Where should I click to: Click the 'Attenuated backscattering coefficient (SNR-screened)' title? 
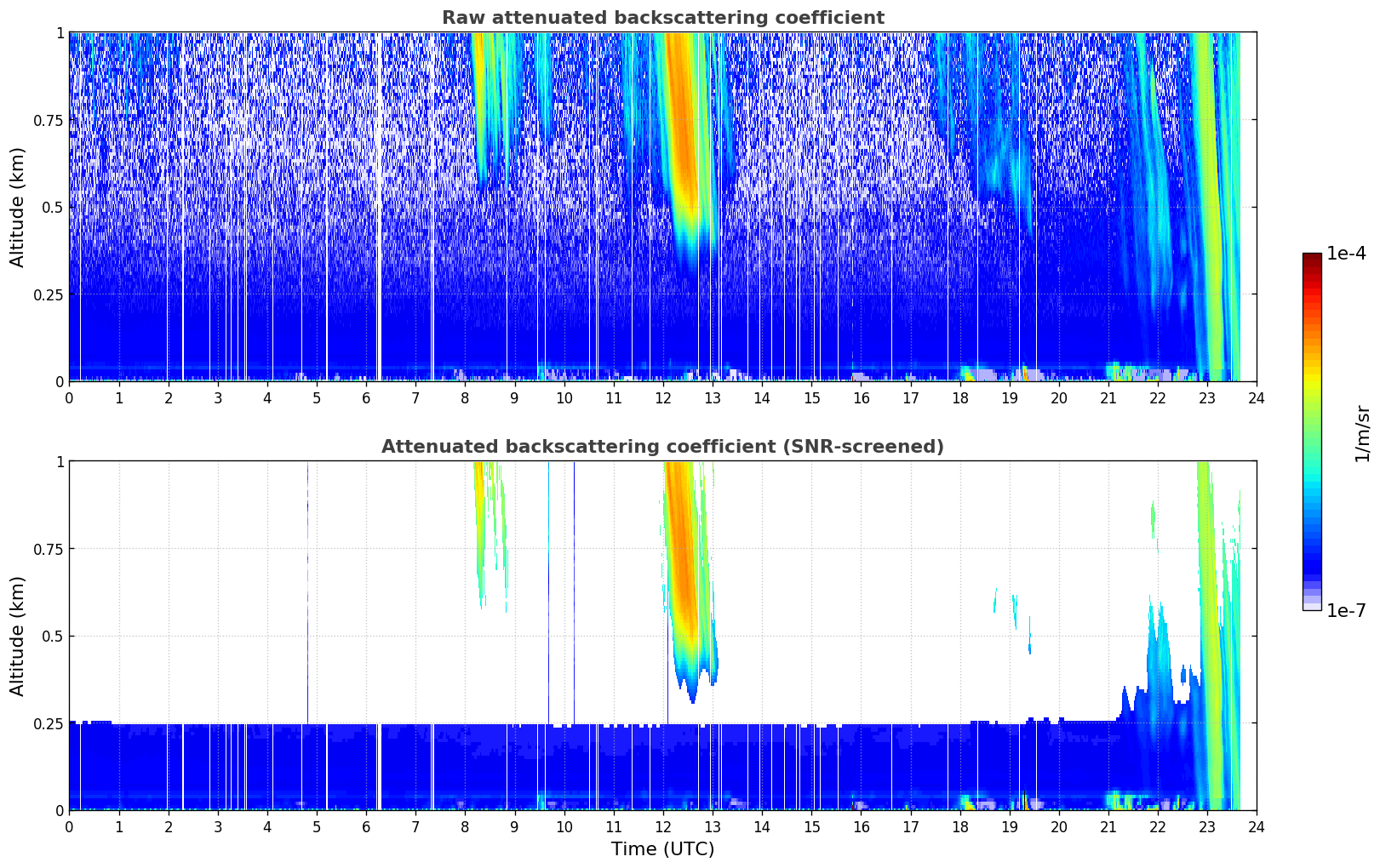coord(662,447)
